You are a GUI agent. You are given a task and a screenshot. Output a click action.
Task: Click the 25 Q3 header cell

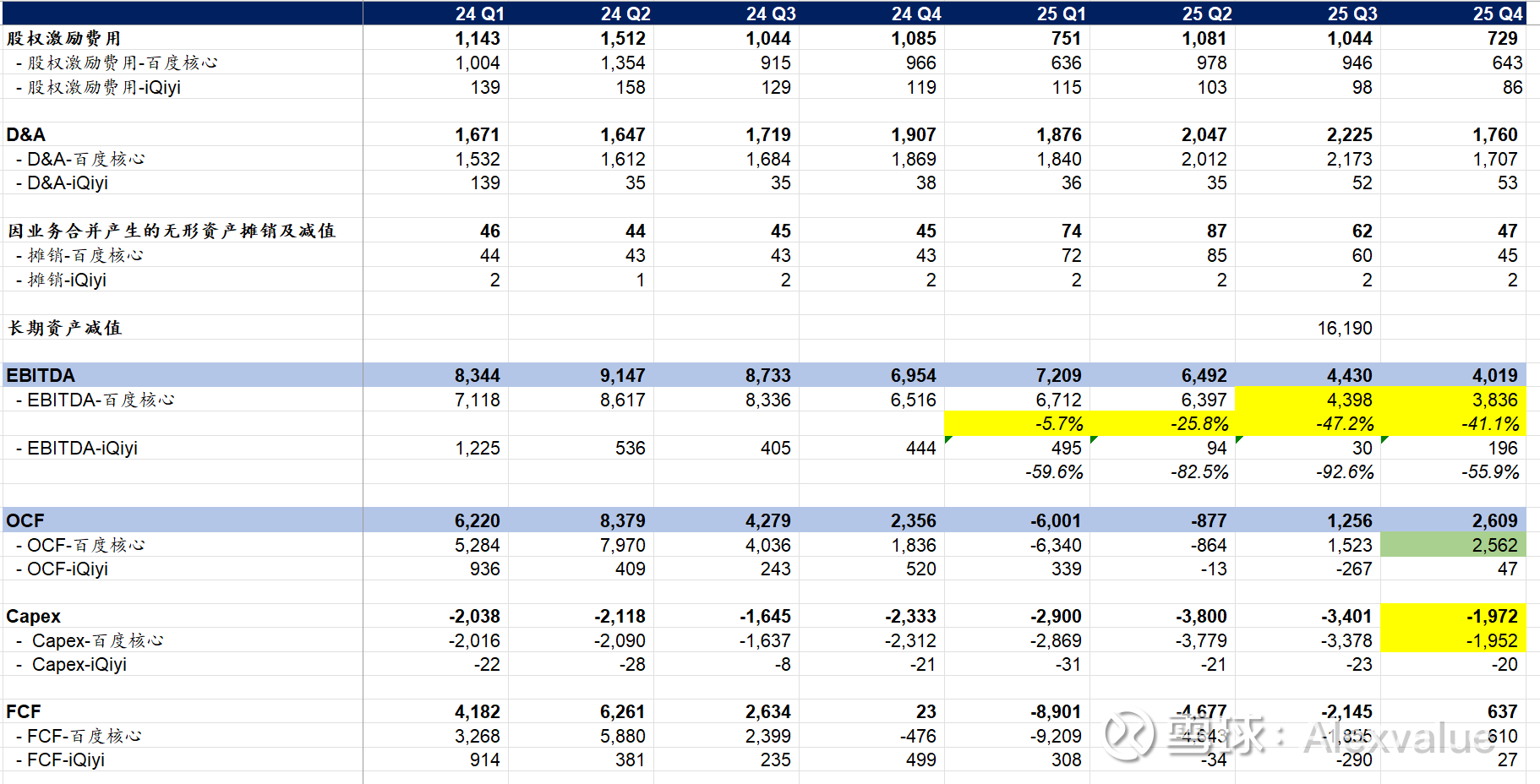[x=1352, y=14]
